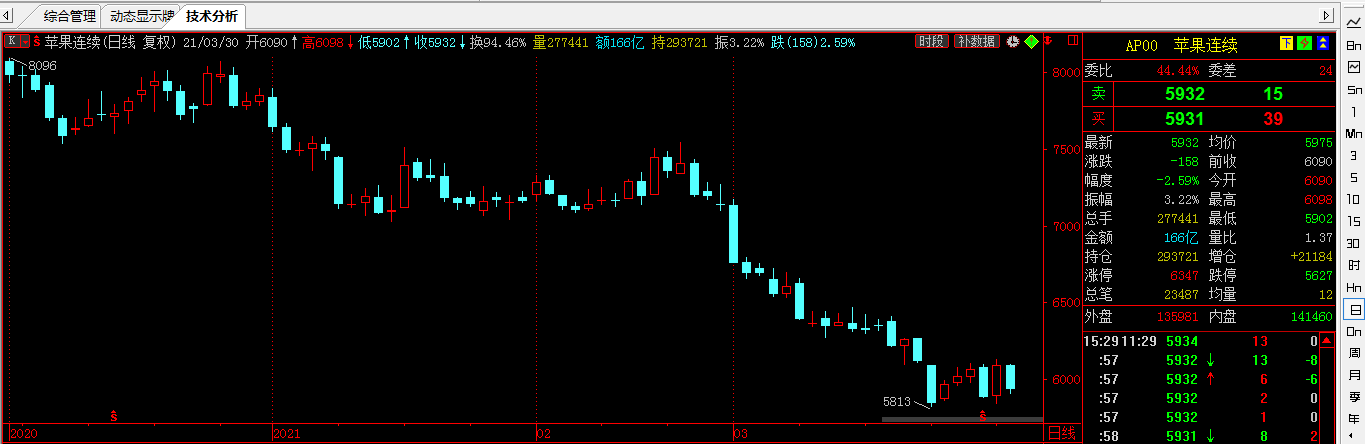Click the 买 buy label
Image resolution: width=1365 pixels, height=444 pixels.
pos(1098,119)
